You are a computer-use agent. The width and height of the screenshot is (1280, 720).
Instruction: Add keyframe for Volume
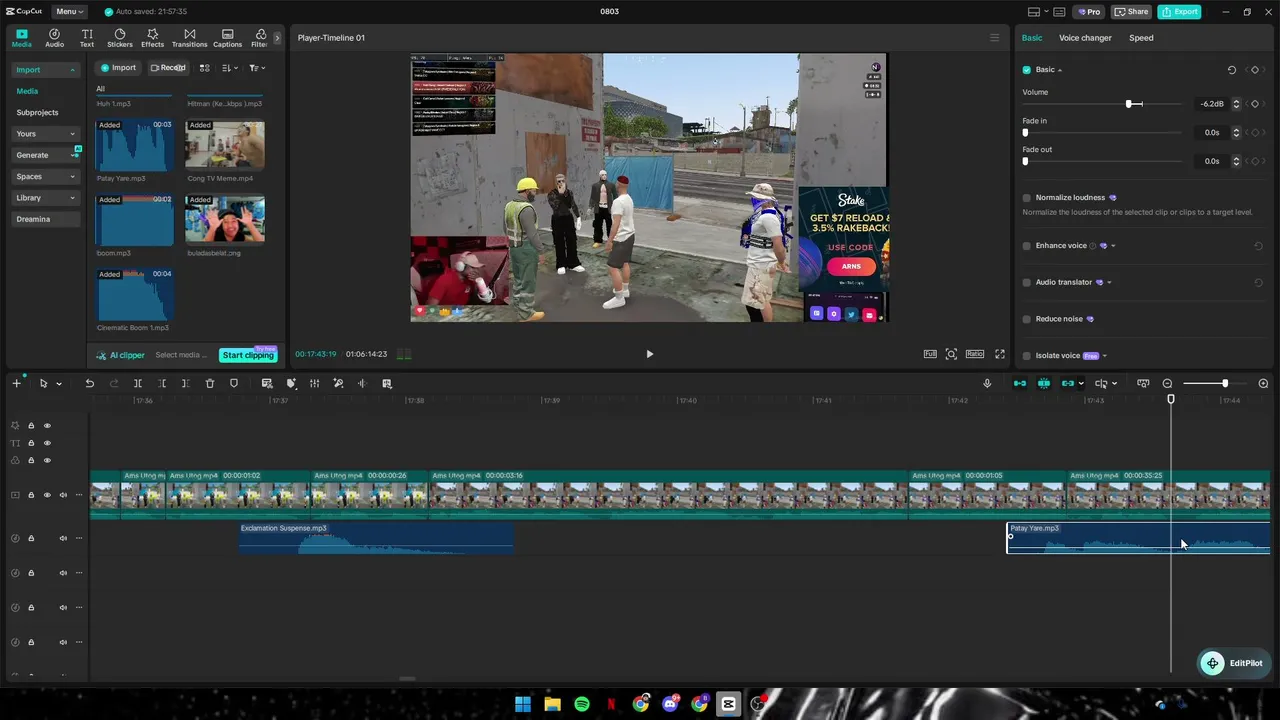point(1255,104)
